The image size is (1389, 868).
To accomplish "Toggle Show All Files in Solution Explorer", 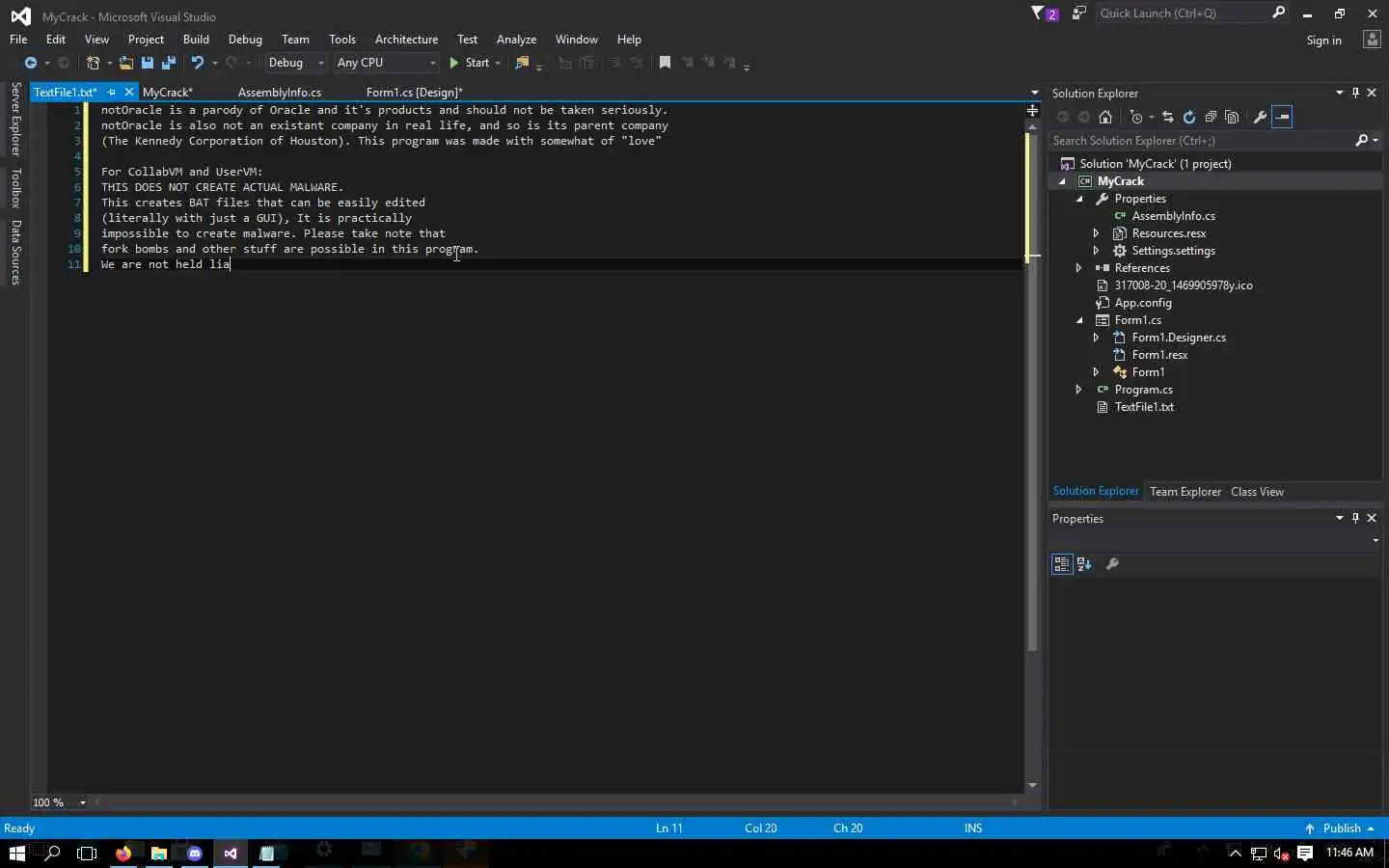I will (1232, 117).
